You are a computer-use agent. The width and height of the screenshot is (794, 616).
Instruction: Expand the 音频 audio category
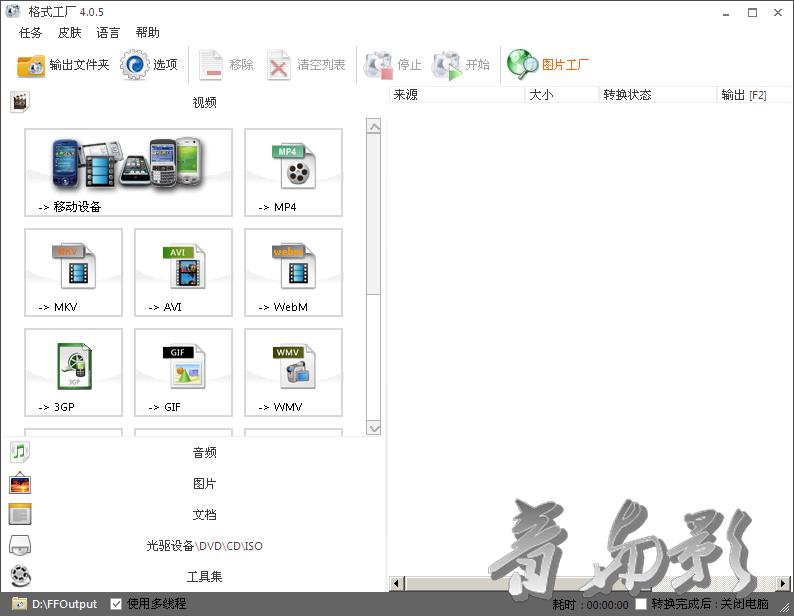[x=204, y=453]
